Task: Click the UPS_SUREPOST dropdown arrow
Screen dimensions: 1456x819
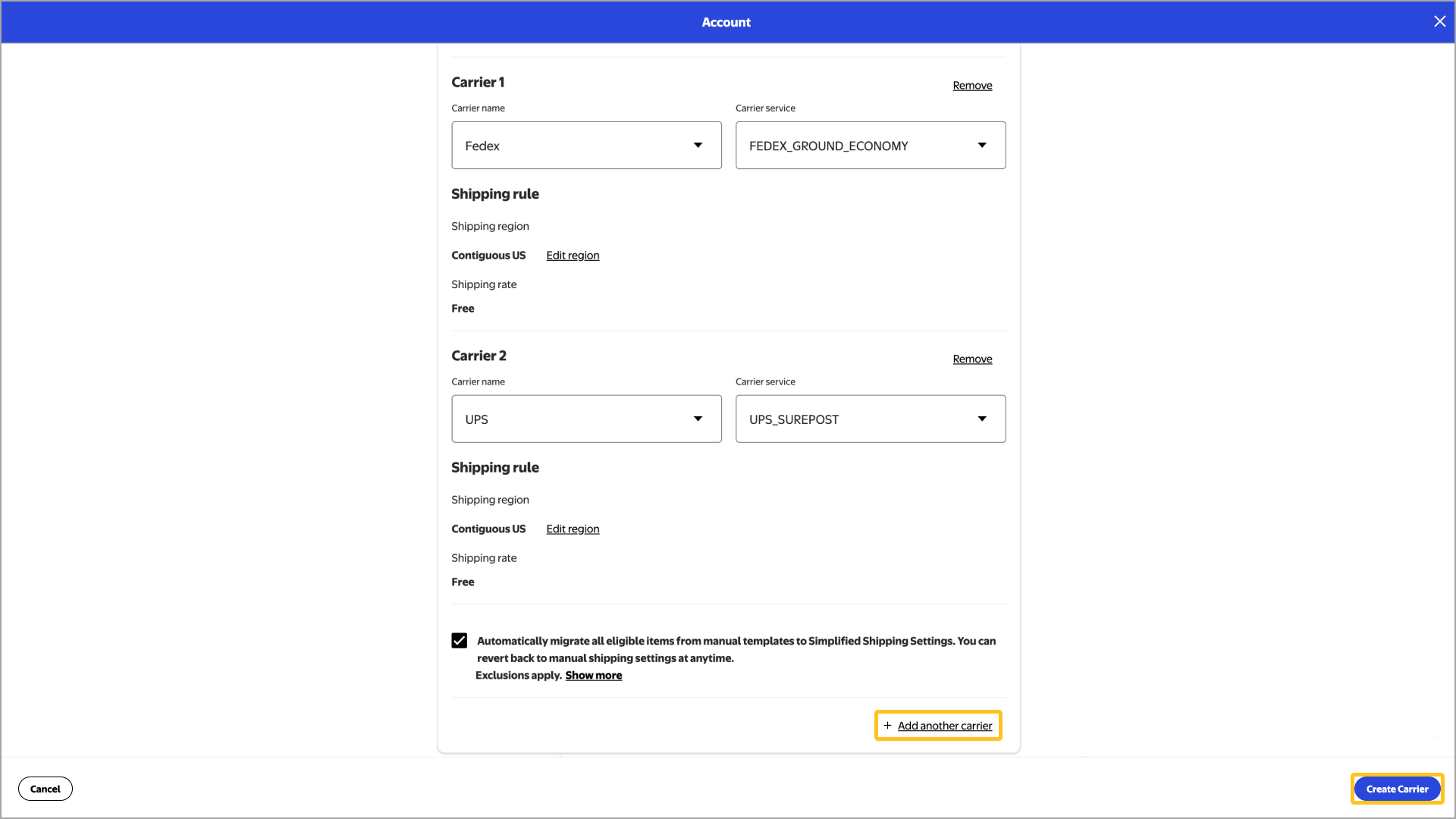Action: [x=982, y=419]
